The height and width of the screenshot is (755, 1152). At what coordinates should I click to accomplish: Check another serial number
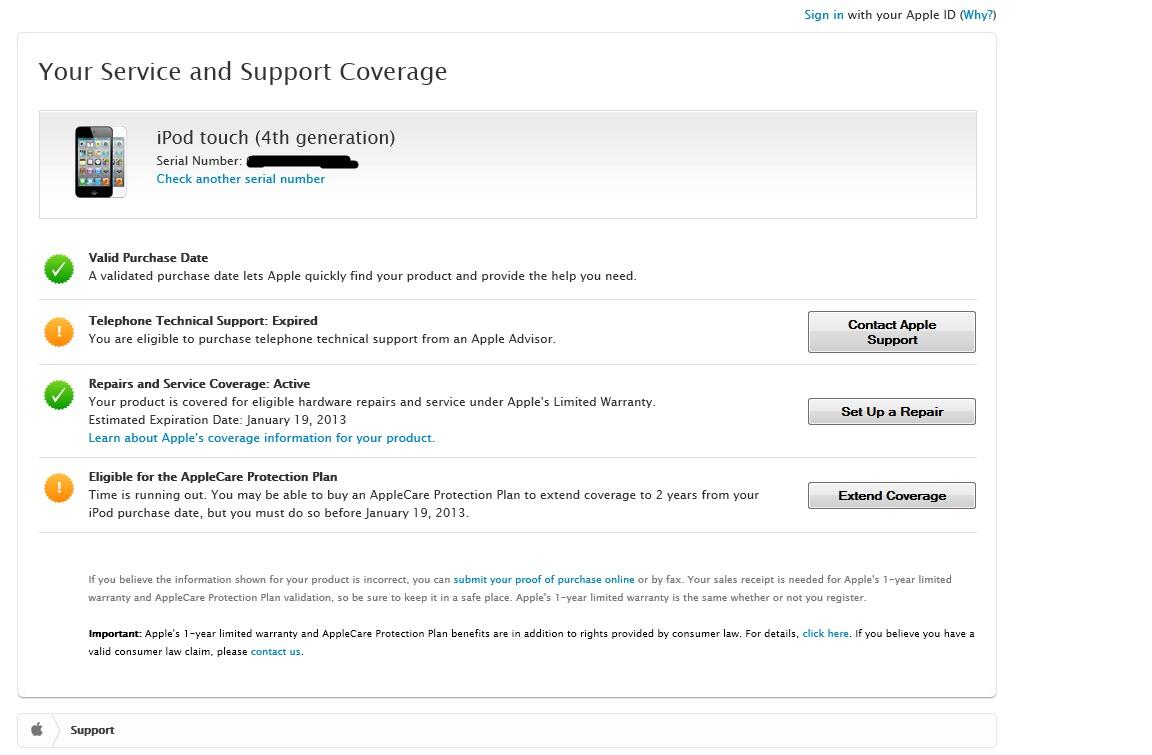coord(240,178)
